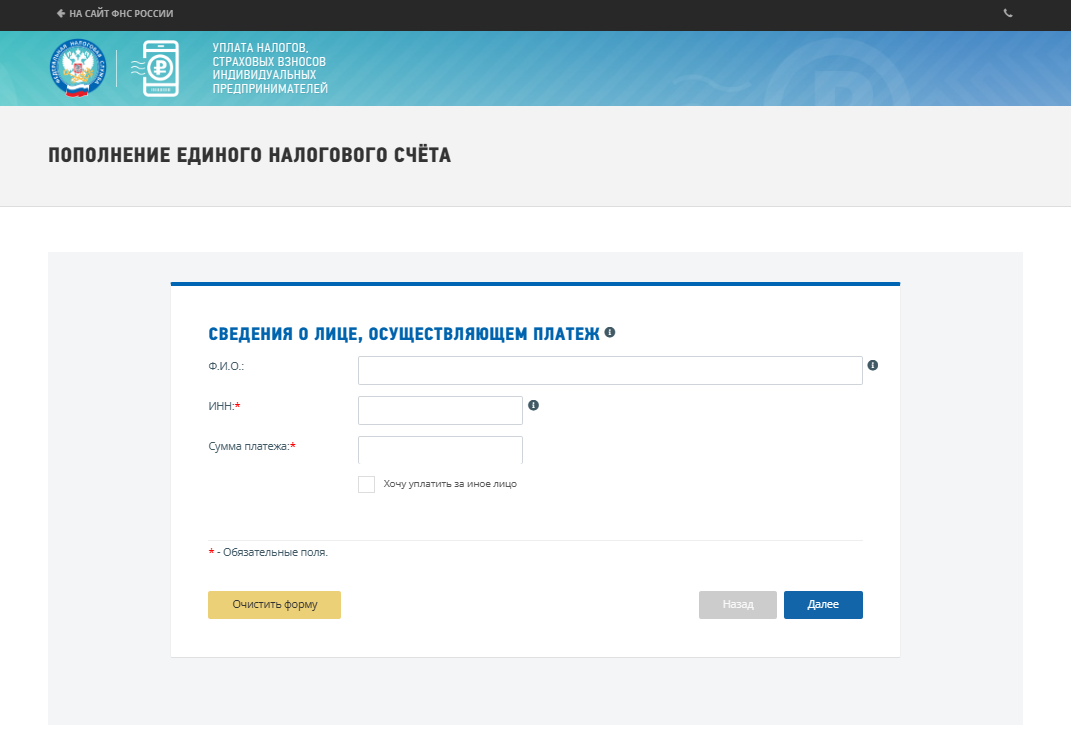1071x753 pixels.
Task: Focus the 'Сумма платежа' input field
Action: pos(440,450)
